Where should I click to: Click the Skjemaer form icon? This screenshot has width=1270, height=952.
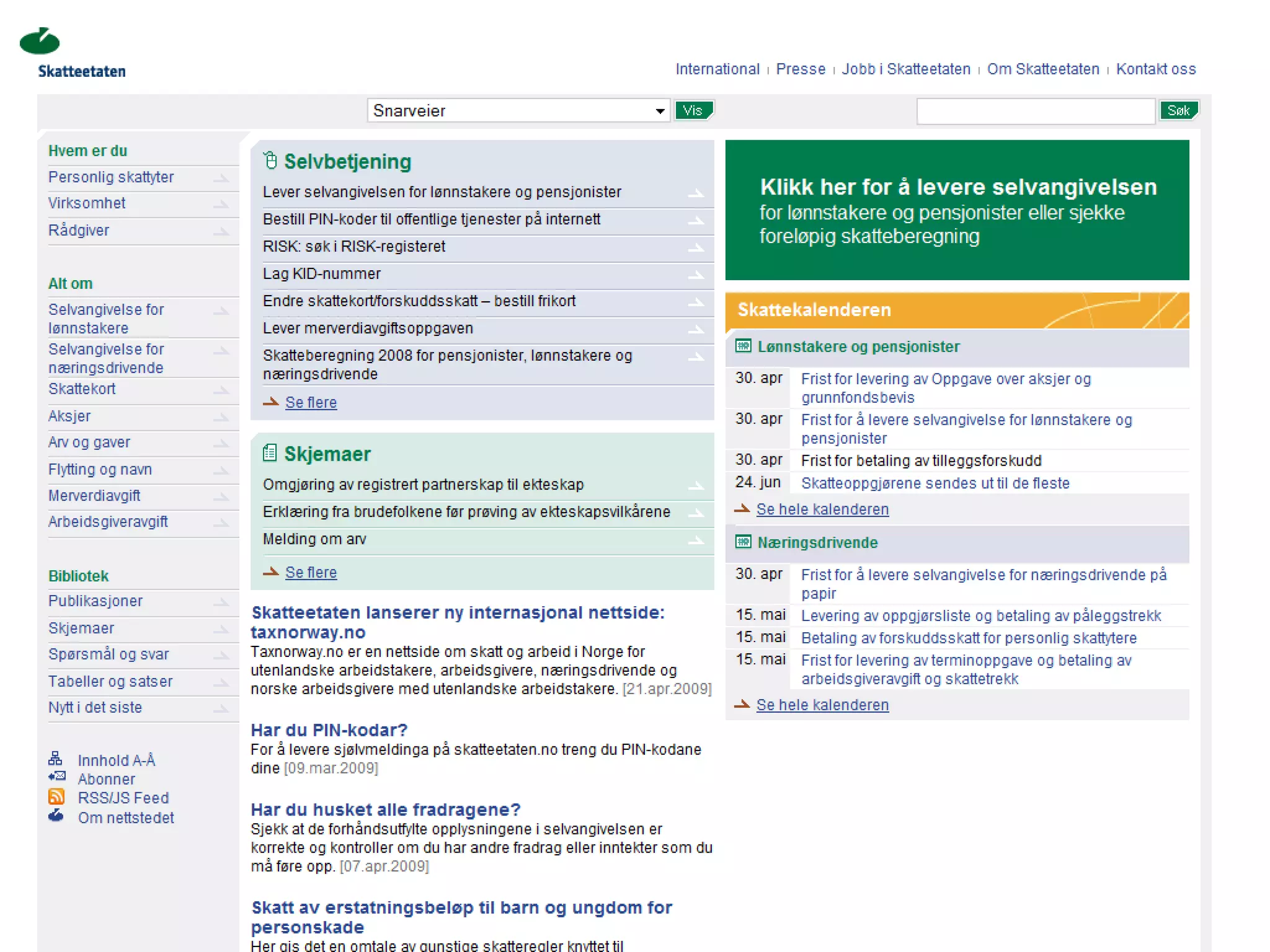(x=270, y=453)
